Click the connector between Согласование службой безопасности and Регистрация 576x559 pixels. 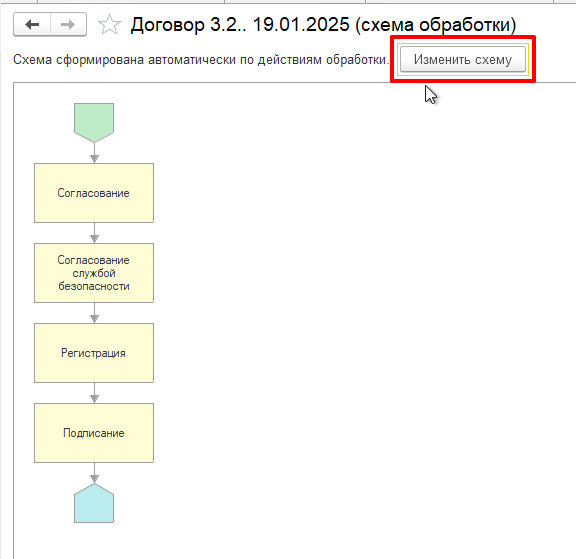click(x=94, y=313)
